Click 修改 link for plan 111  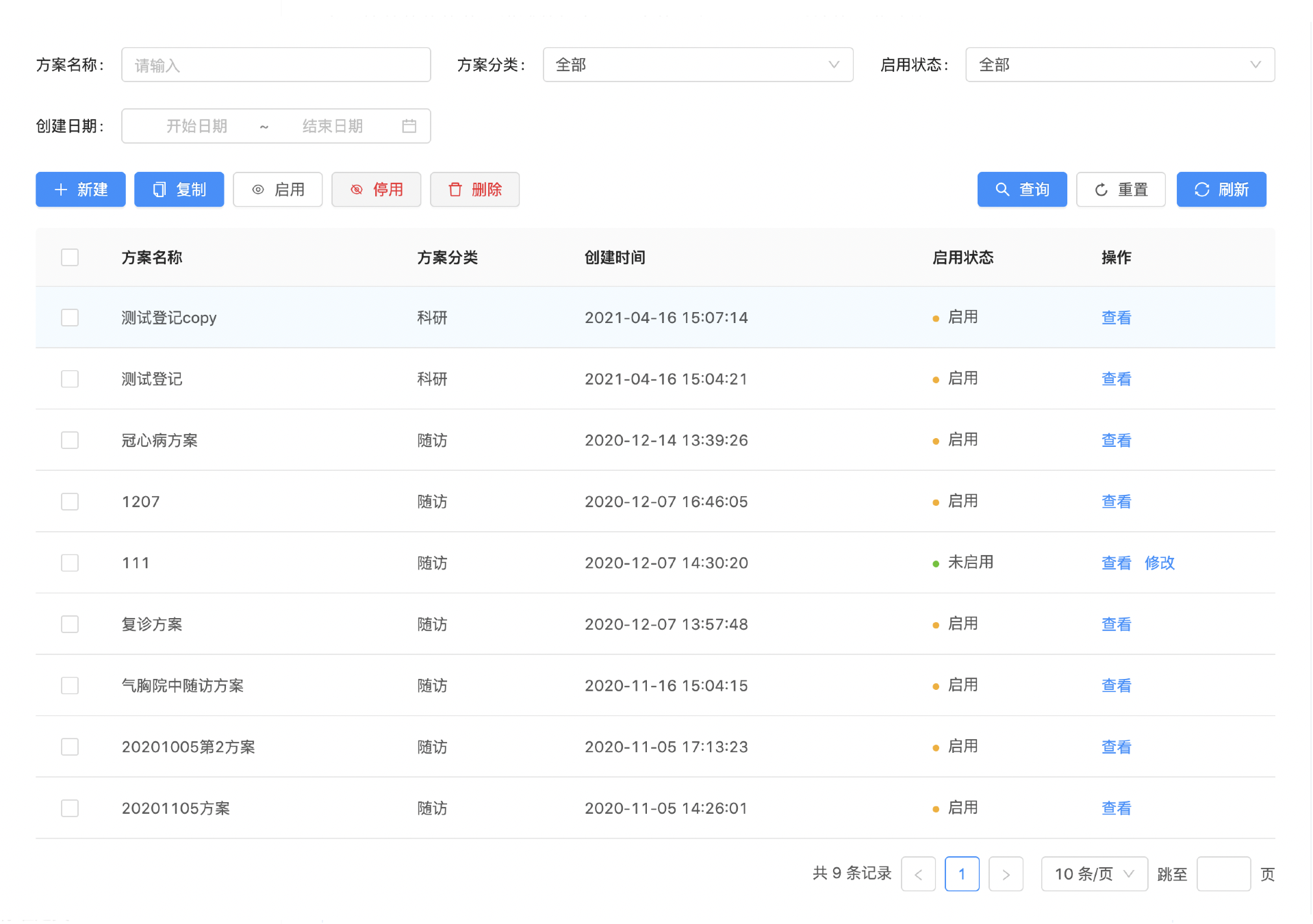(x=1160, y=563)
